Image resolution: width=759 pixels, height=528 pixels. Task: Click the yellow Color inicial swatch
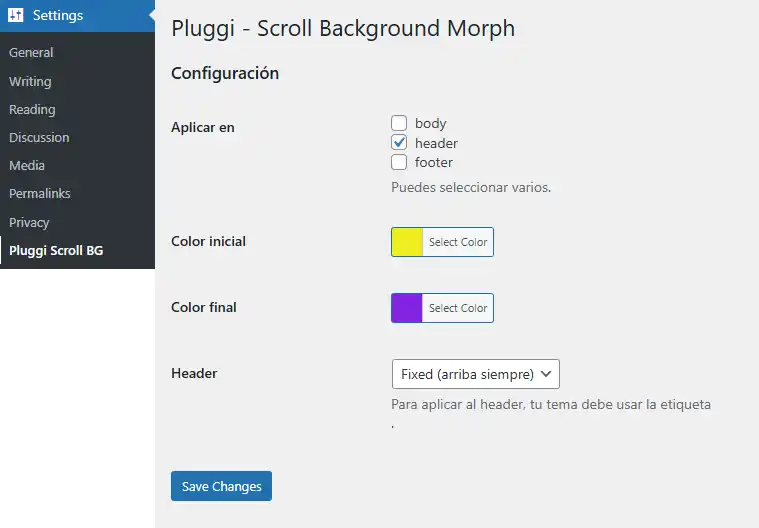[407, 242]
